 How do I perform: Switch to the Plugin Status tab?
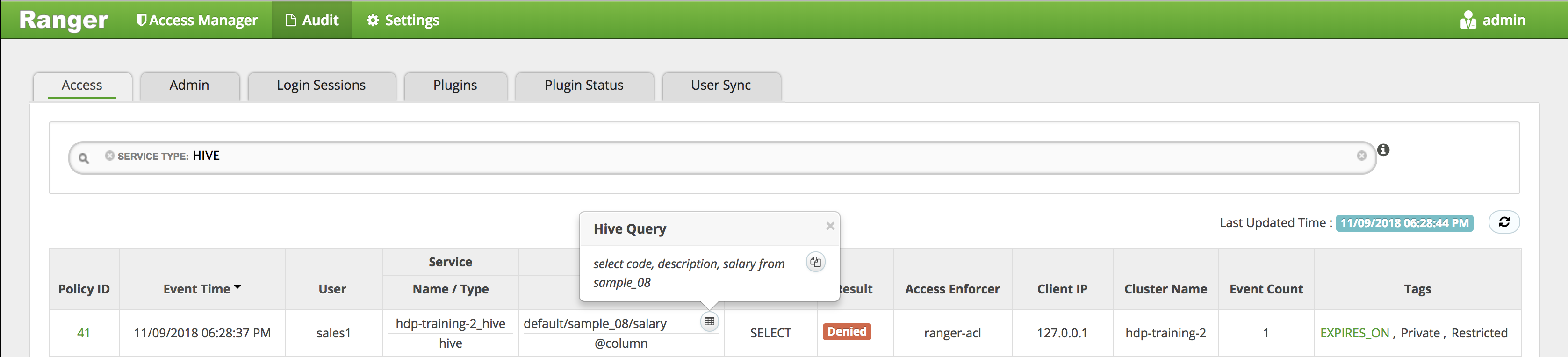coord(584,86)
